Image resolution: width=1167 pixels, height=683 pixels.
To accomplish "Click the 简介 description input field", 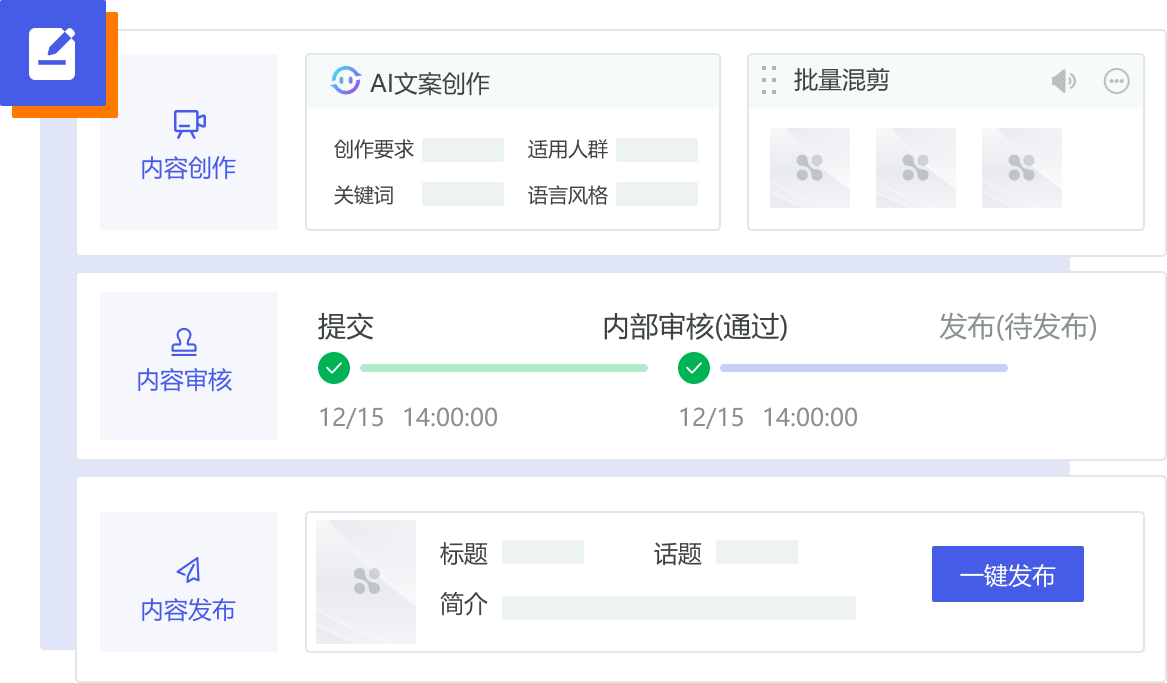I will pyautogui.click(x=678, y=607).
